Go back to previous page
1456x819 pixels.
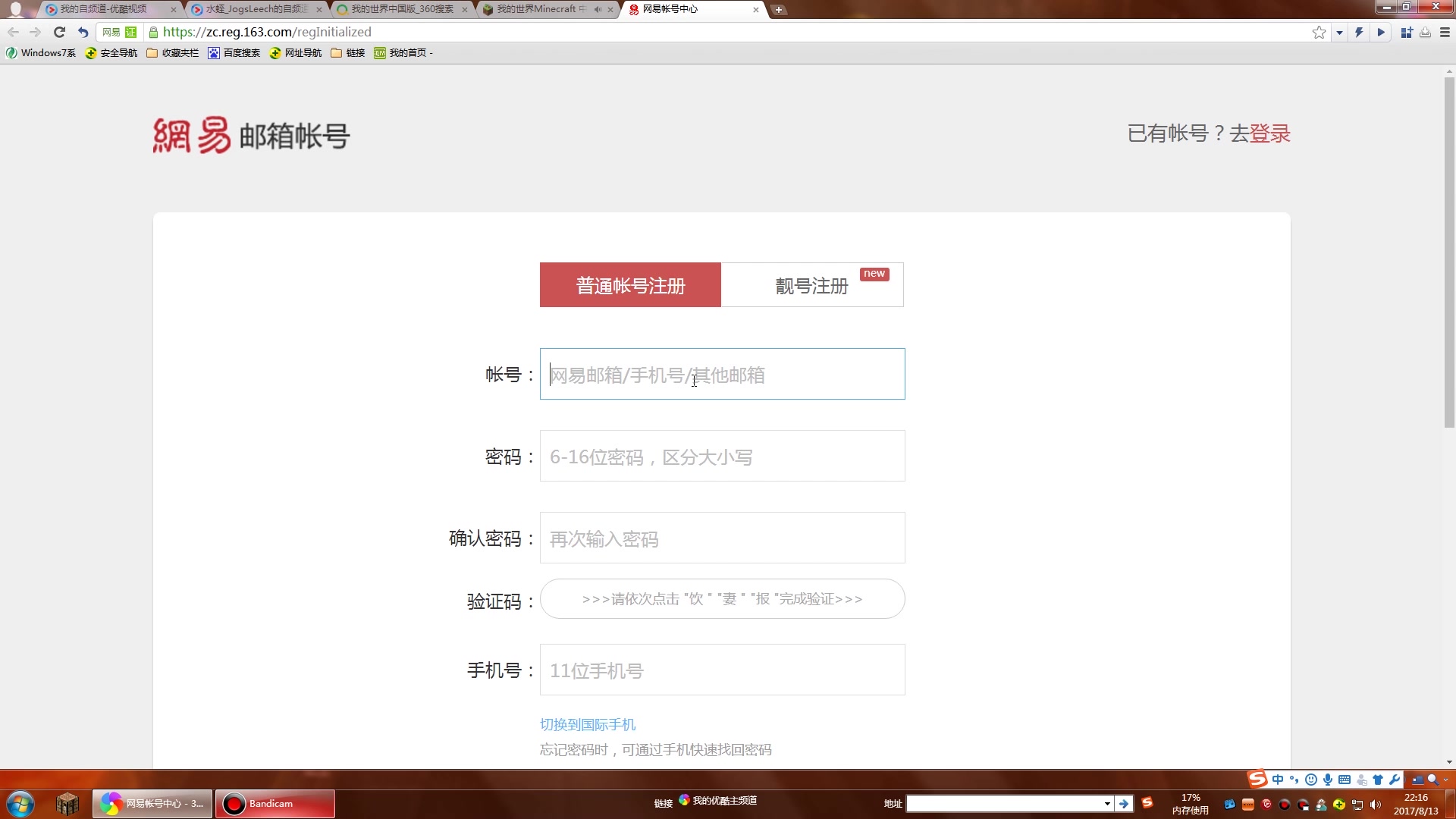click(x=13, y=32)
